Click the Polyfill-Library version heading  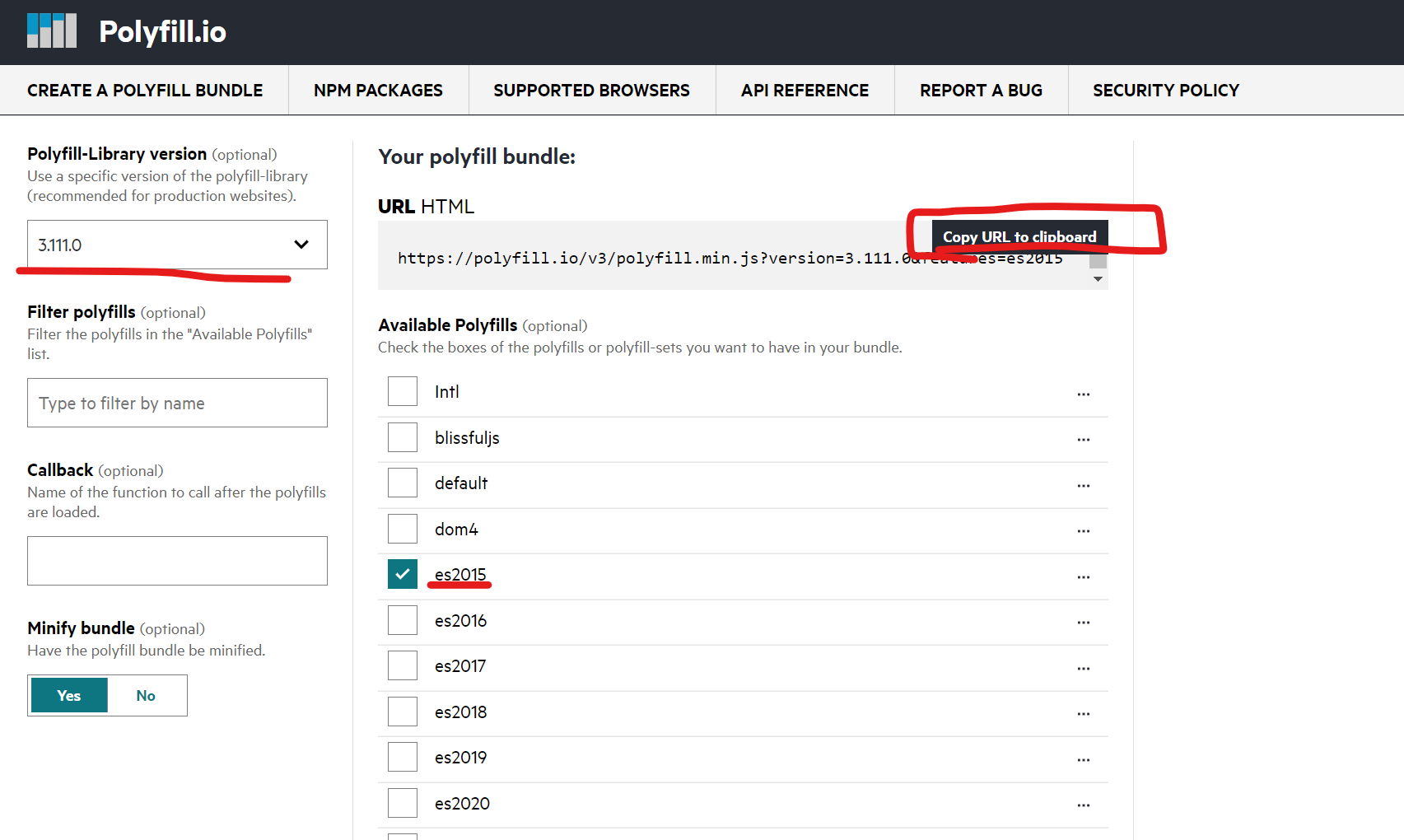click(x=117, y=154)
